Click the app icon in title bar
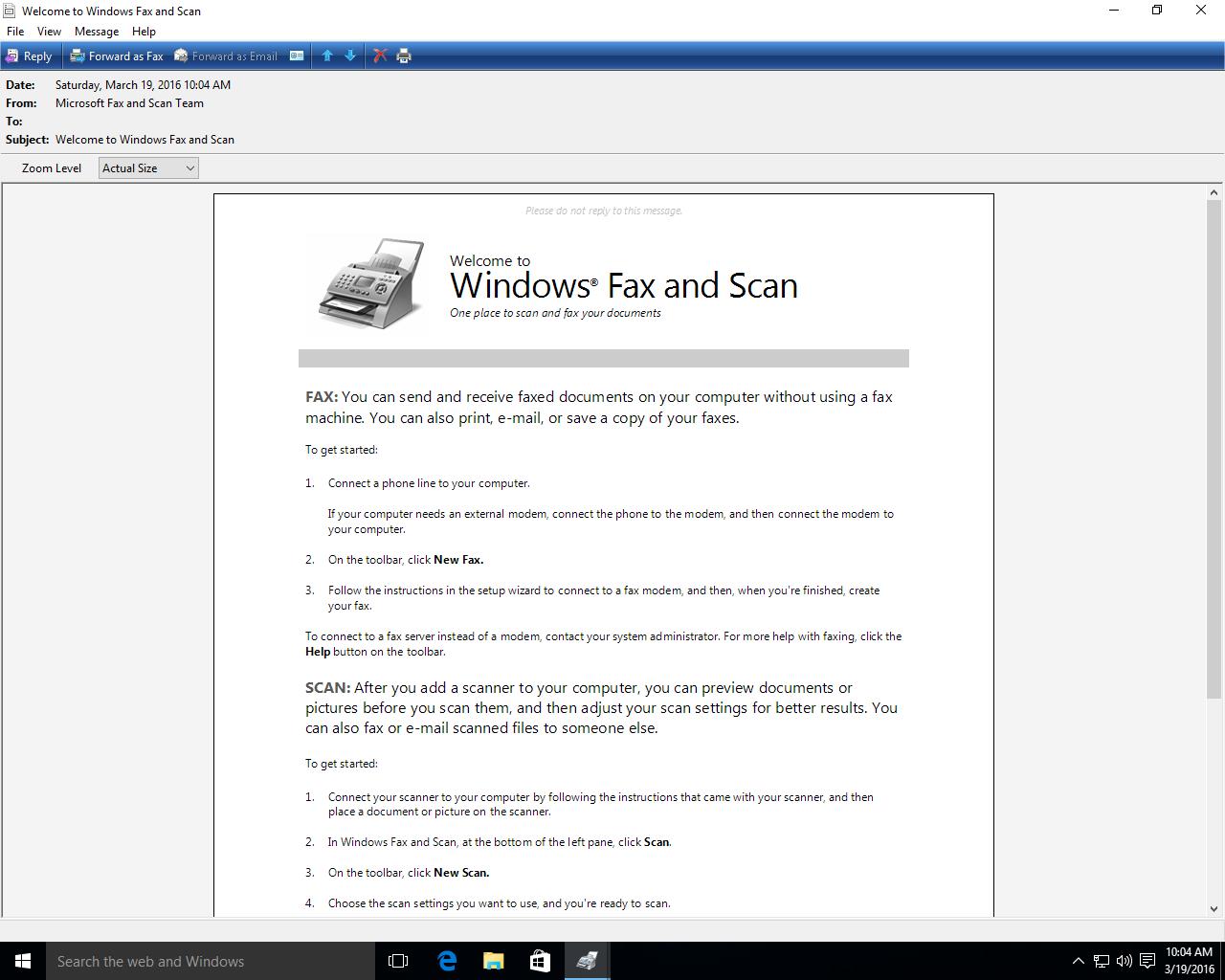The width and height of the screenshot is (1225, 980). tap(9, 11)
